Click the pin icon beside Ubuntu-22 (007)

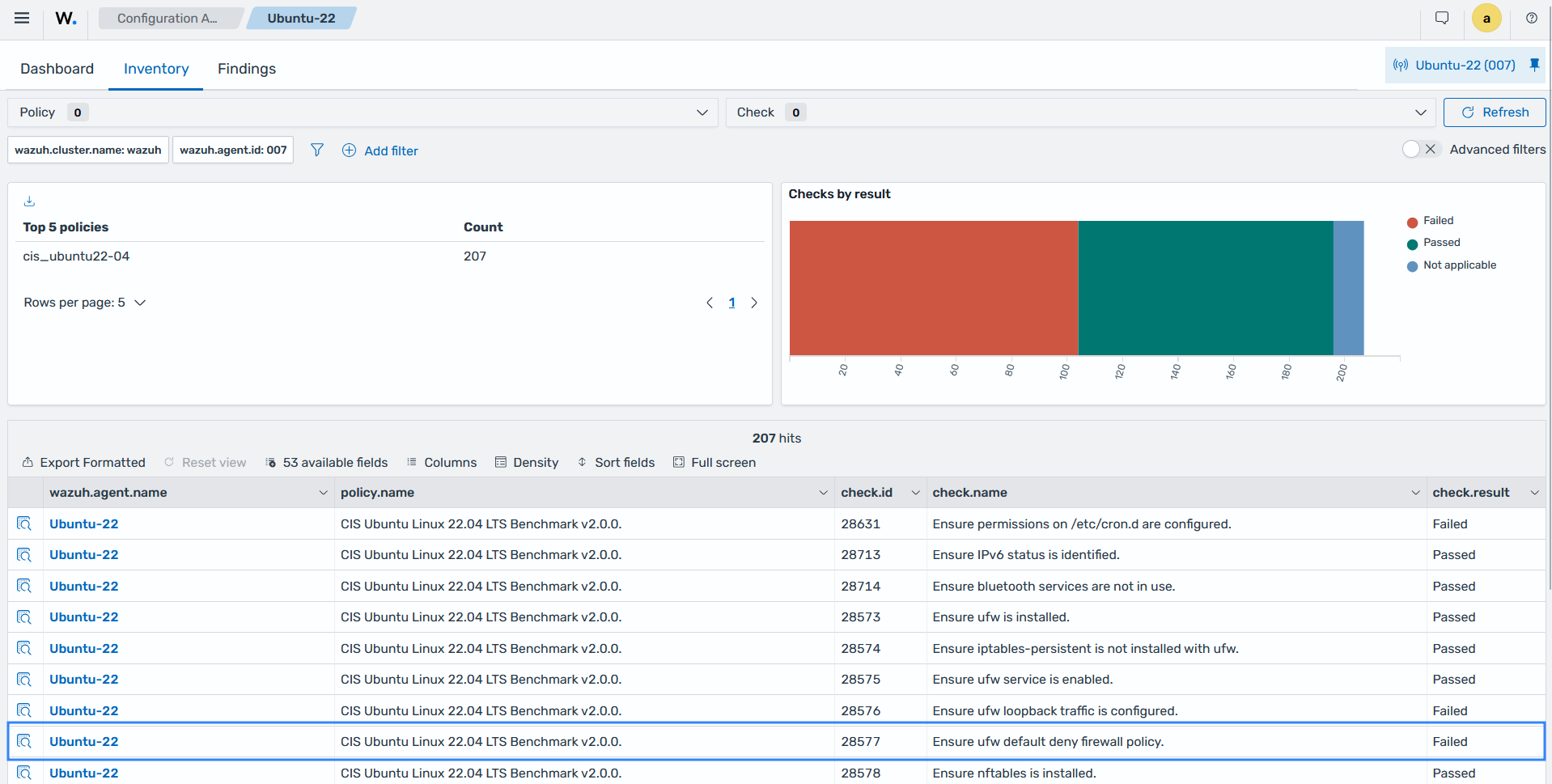click(1534, 65)
